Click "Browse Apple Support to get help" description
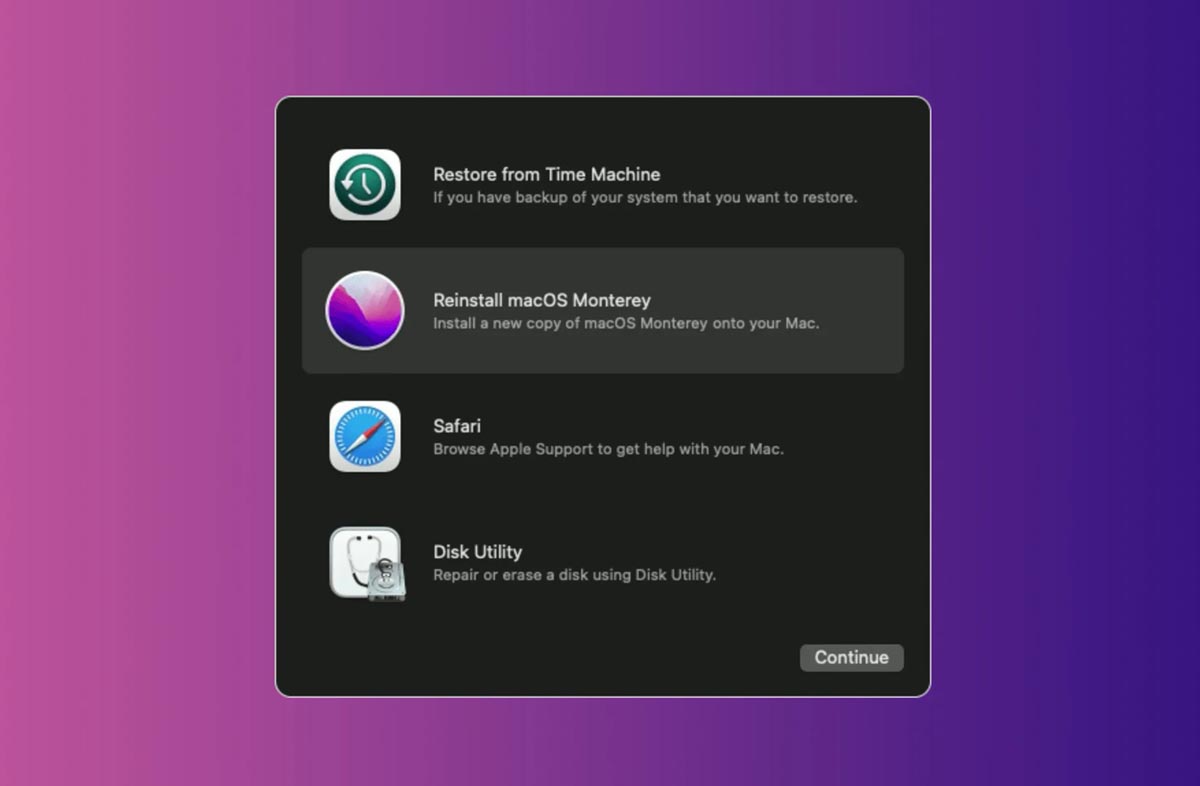The width and height of the screenshot is (1200, 786). coord(608,449)
